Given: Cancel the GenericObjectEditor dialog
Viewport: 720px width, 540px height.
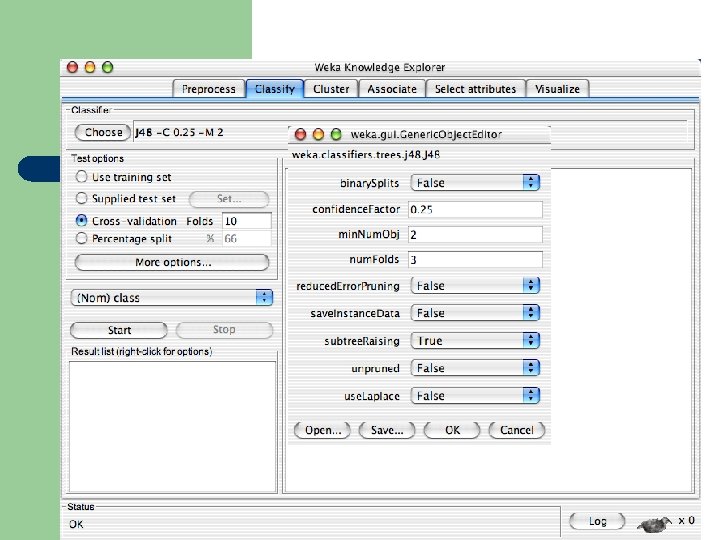Looking at the screenshot, I should [517, 430].
